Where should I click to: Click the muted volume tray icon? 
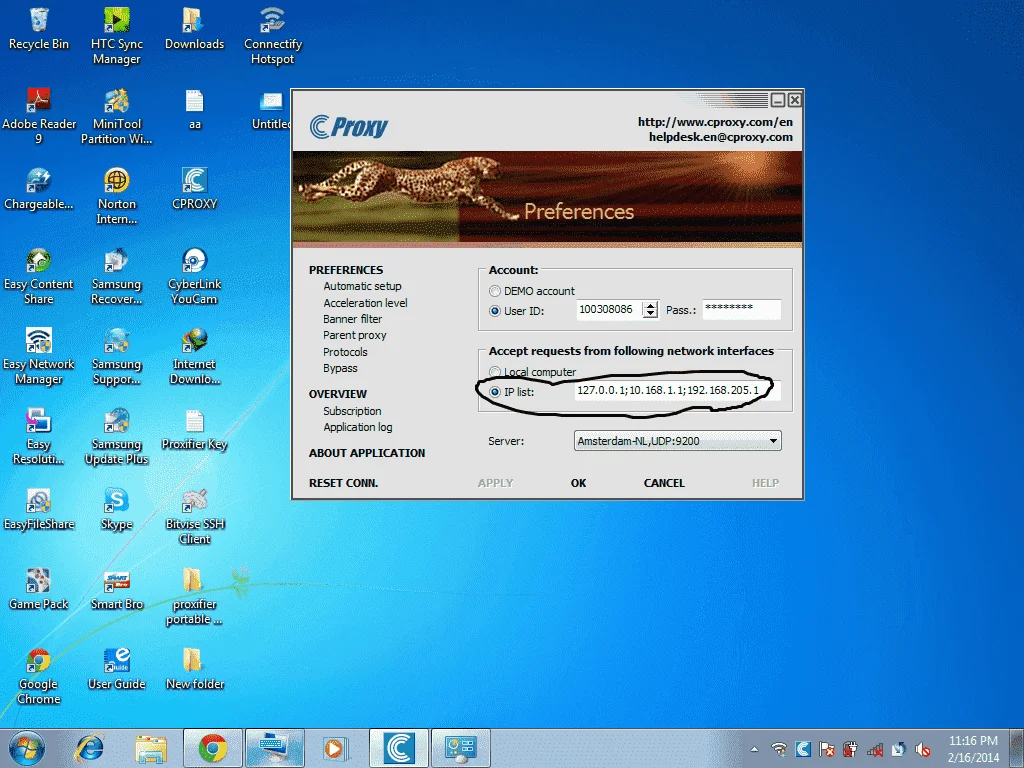coord(923,749)
